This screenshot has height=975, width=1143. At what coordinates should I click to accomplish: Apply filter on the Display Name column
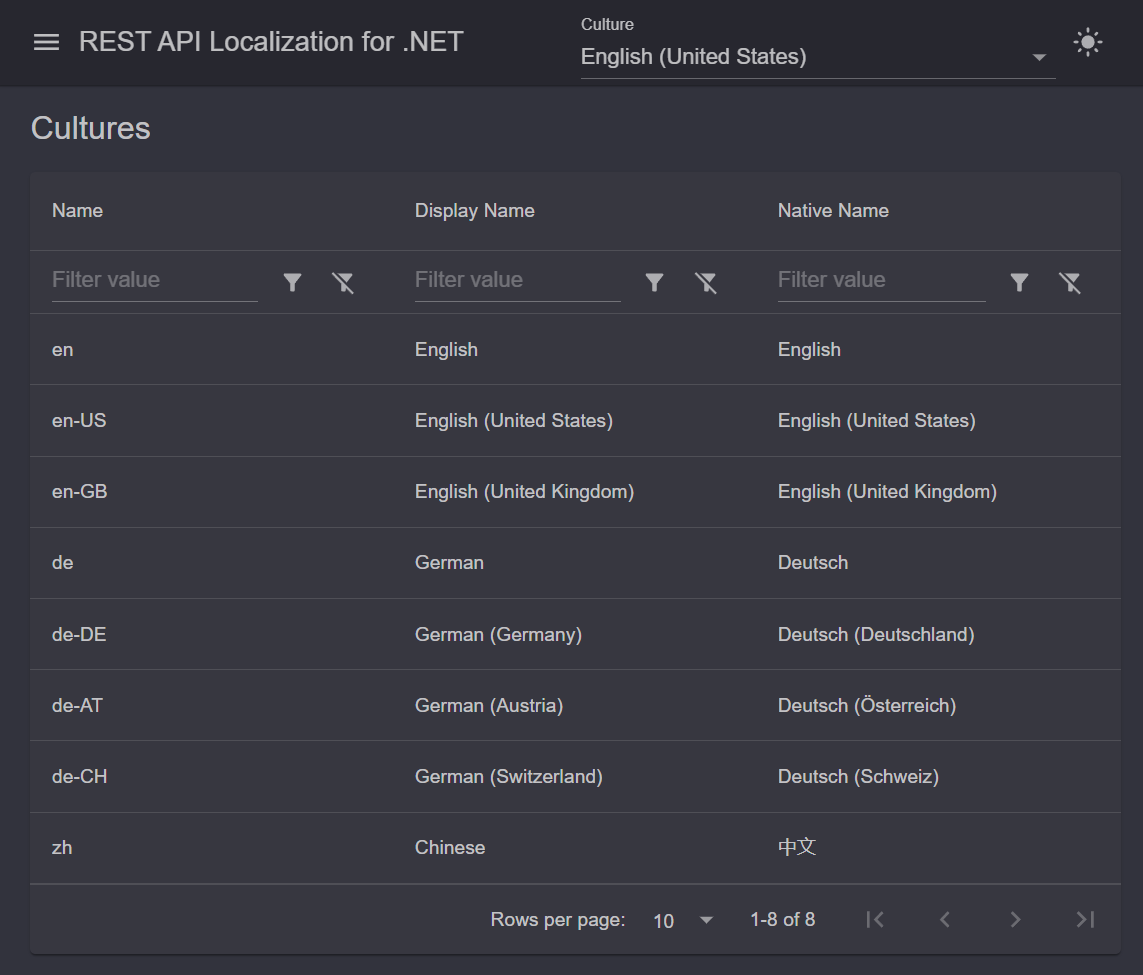(x=655, y=282)
